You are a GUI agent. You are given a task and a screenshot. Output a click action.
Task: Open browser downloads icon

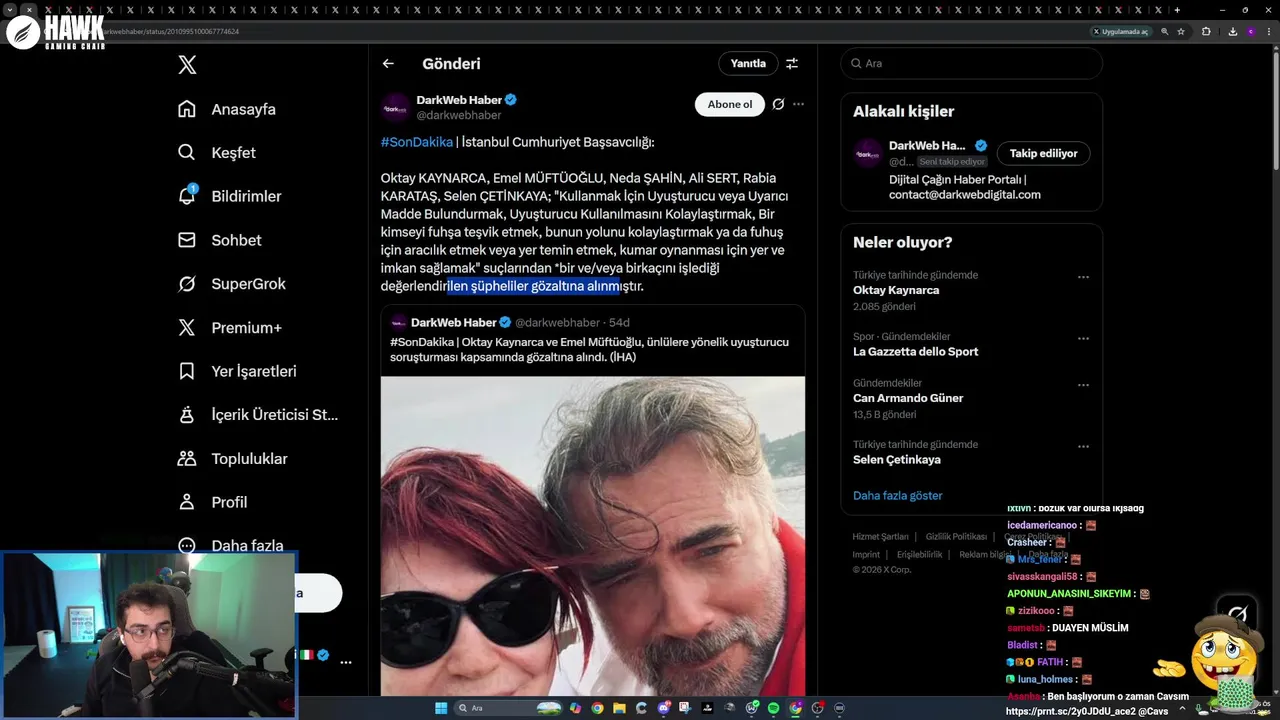pos(1233,31)
